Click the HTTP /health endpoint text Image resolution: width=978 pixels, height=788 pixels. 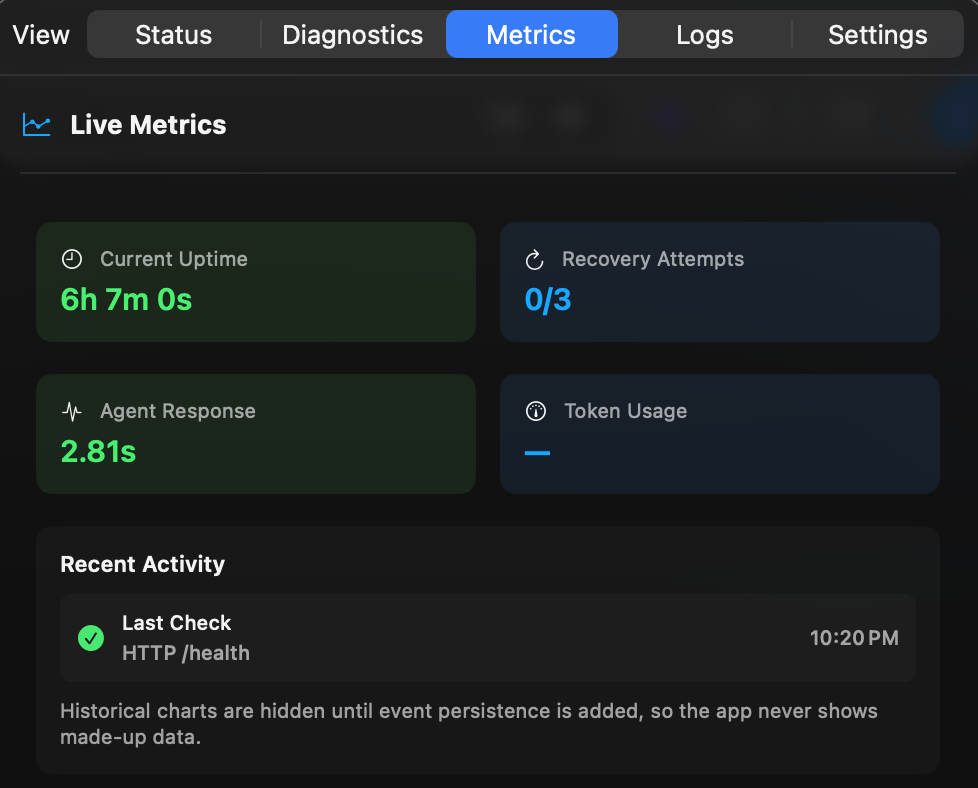[177, 653]
